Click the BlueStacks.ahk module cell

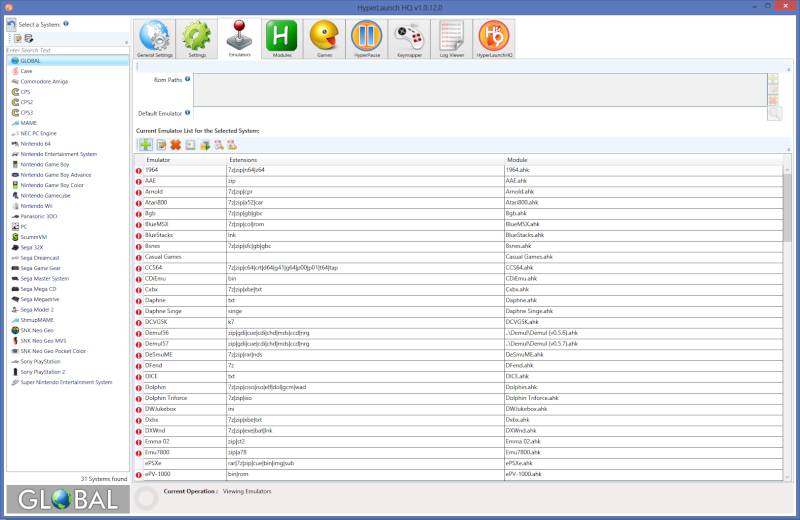coord(643,235)
